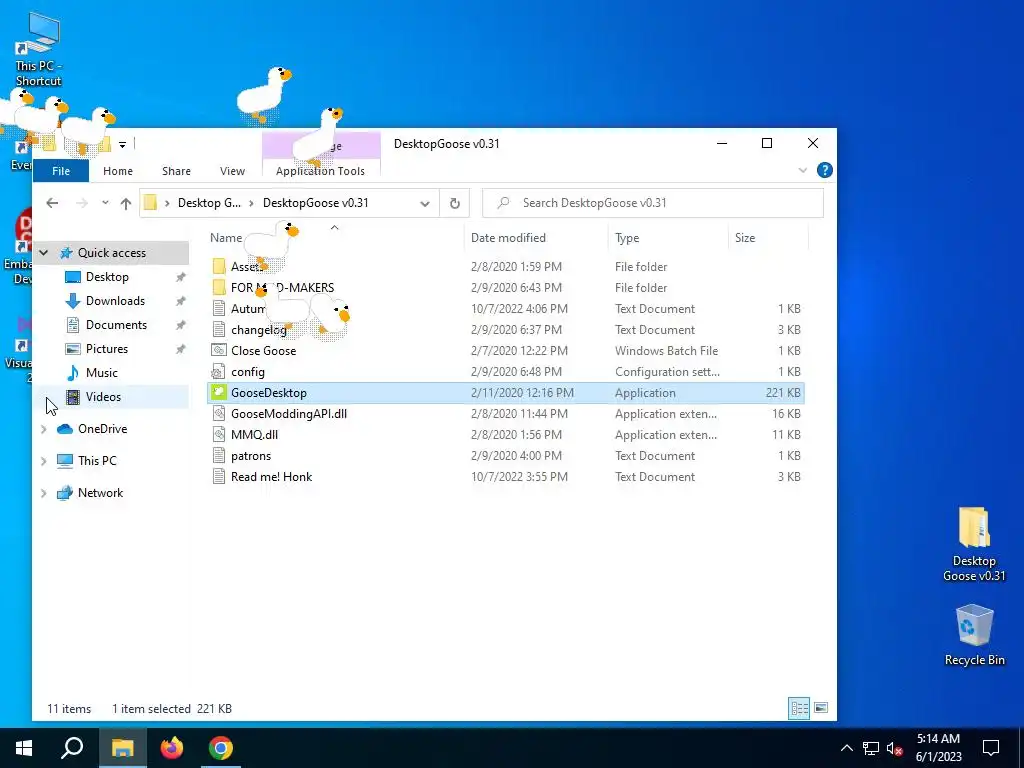Click the 16 KB size cell
Viewport: 1024px width, 768px height.
pos(786,413)
